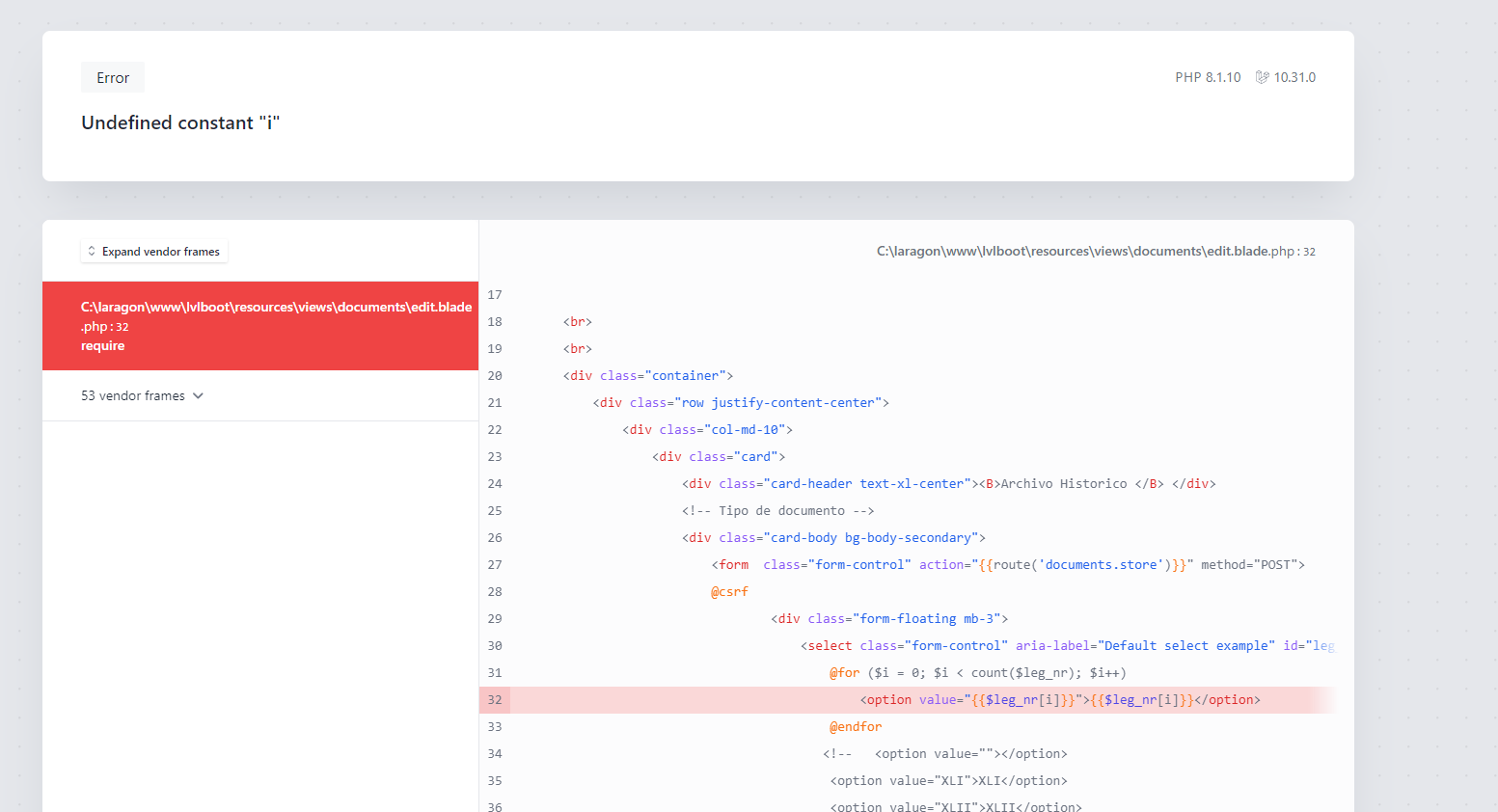Image resolution: width=1498 pixels, height=812 pixels.
Task: Expand the 53 vendor frames chevron
Action: tap(198, 396)
